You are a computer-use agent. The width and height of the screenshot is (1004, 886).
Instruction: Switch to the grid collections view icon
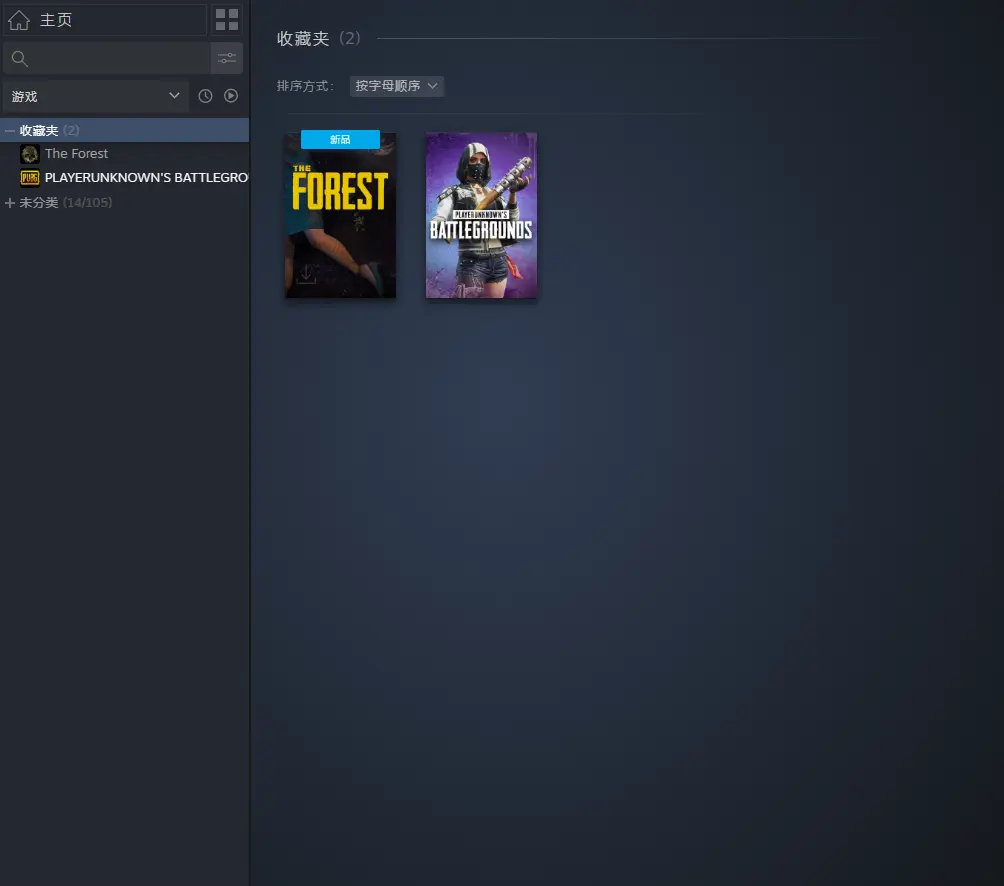tap(227, 20)
